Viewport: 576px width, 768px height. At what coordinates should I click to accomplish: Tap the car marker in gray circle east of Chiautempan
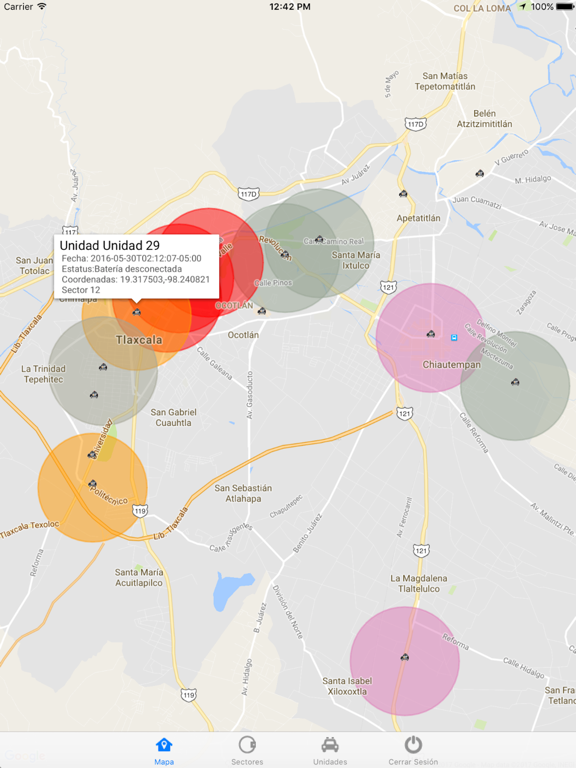pyautogui.click(x=515, y=382)
